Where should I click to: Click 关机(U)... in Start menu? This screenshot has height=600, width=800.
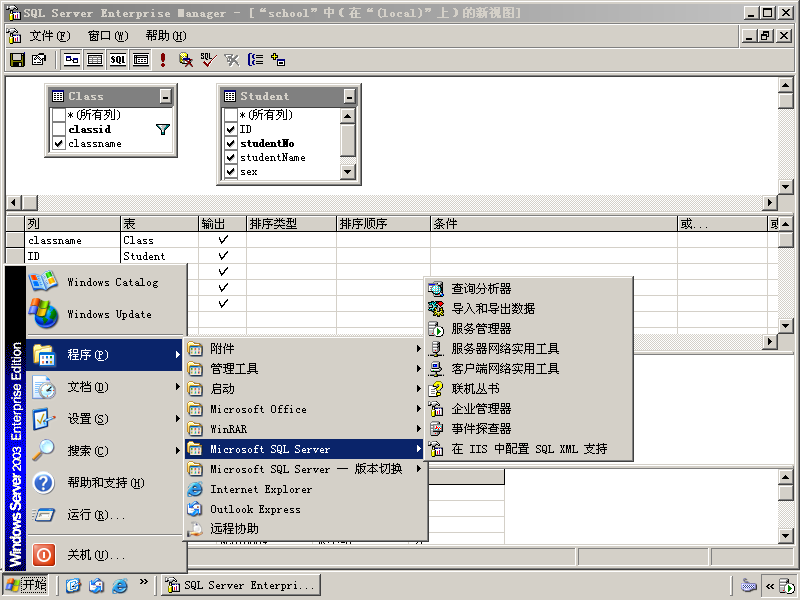point(105,555)
